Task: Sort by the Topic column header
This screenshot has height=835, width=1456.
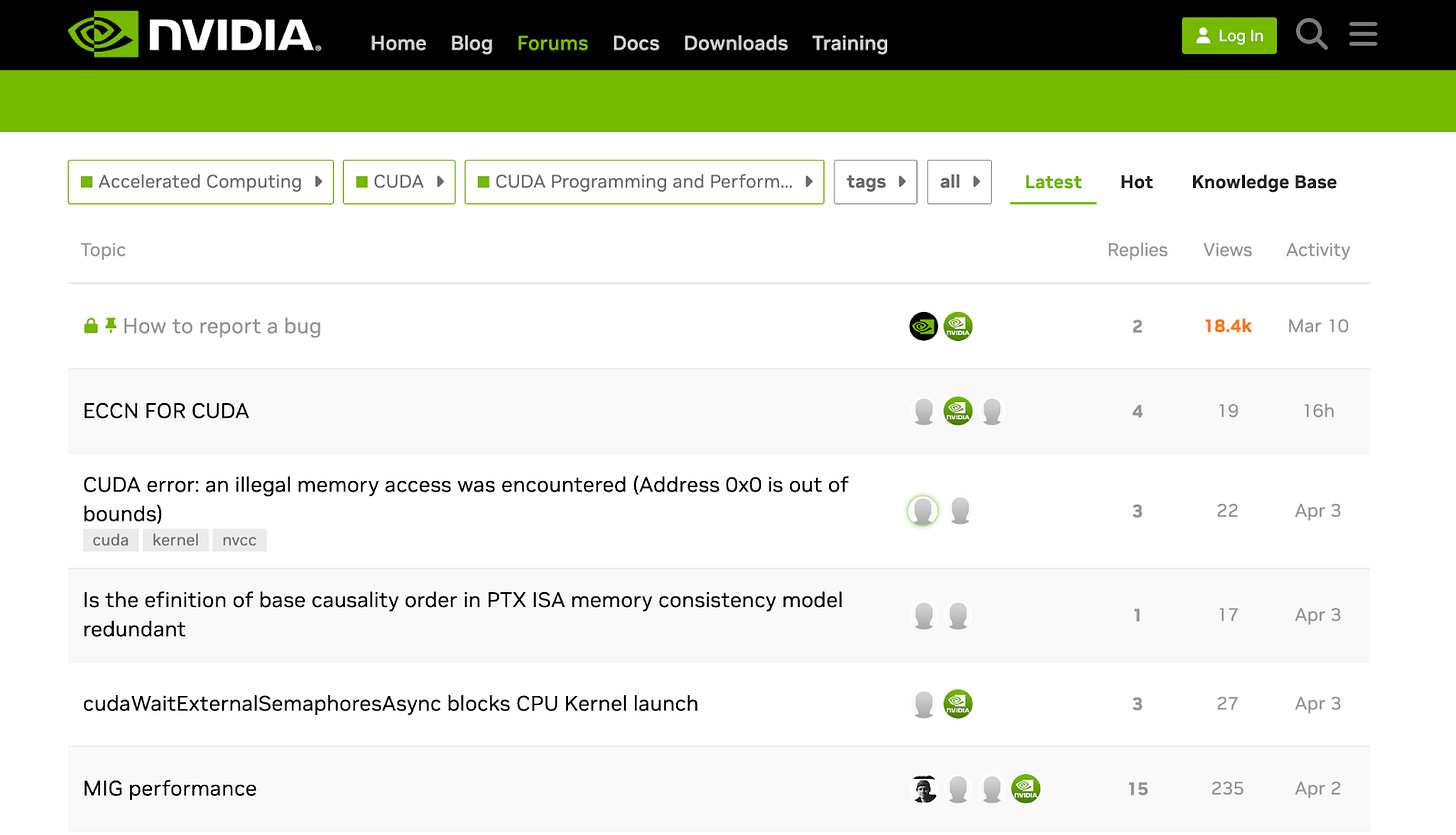Action: pyautogui.click(x=103, y=250)
